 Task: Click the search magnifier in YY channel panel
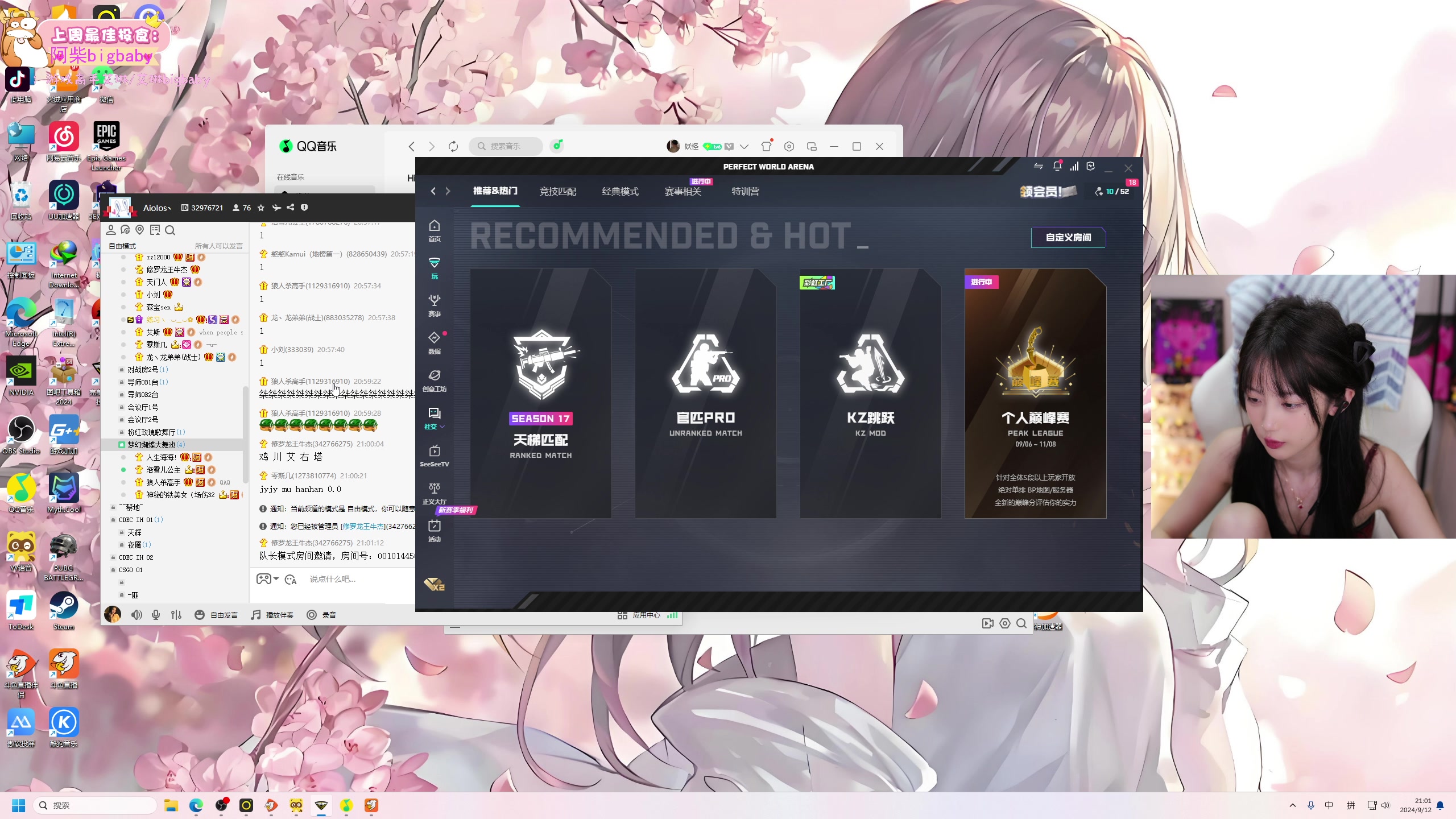click(x=170, y=230)
